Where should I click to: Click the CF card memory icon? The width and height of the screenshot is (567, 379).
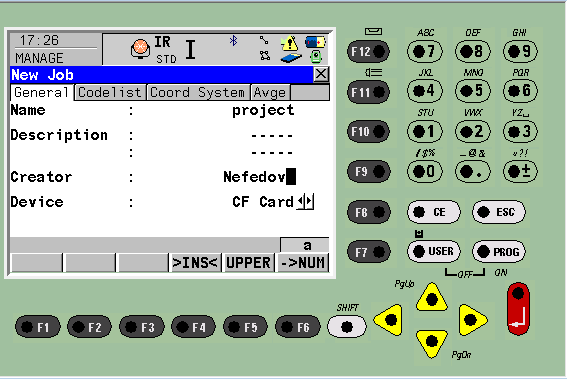tap(291, 58)
